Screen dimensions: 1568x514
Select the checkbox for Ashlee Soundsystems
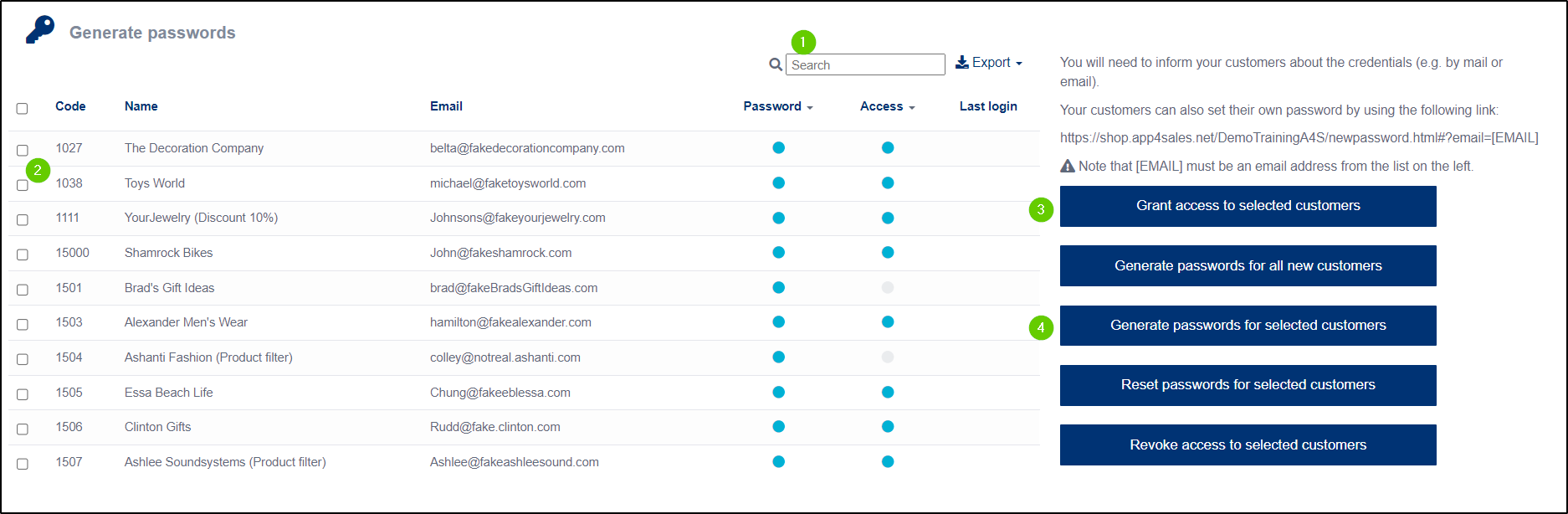pyautogui.click(x=22, y=462)
